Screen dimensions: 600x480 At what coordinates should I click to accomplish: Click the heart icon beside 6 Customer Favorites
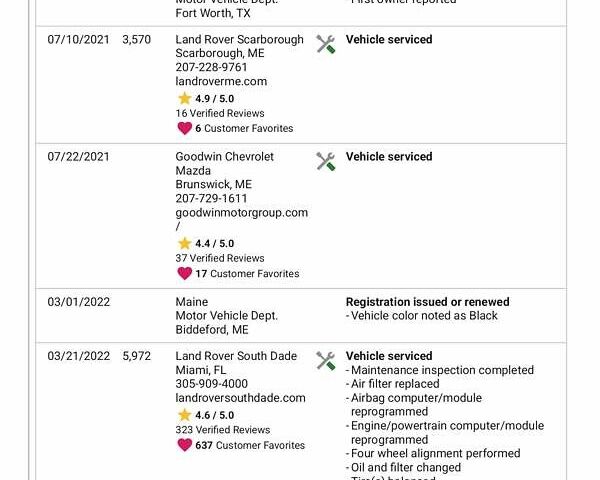pos(184,128)
